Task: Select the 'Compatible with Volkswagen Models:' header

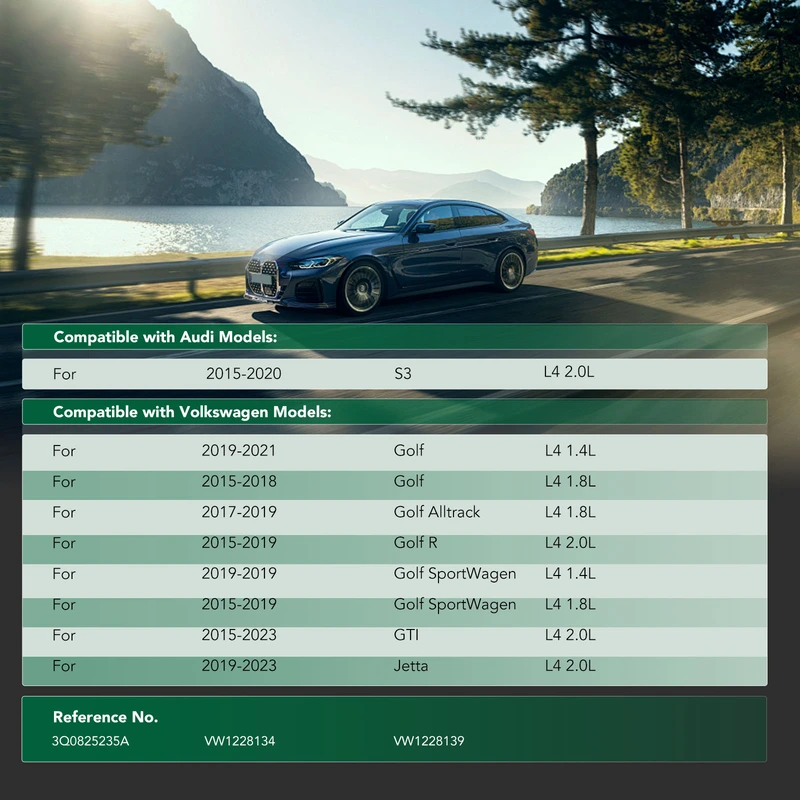Action: (x=192, y=412)
